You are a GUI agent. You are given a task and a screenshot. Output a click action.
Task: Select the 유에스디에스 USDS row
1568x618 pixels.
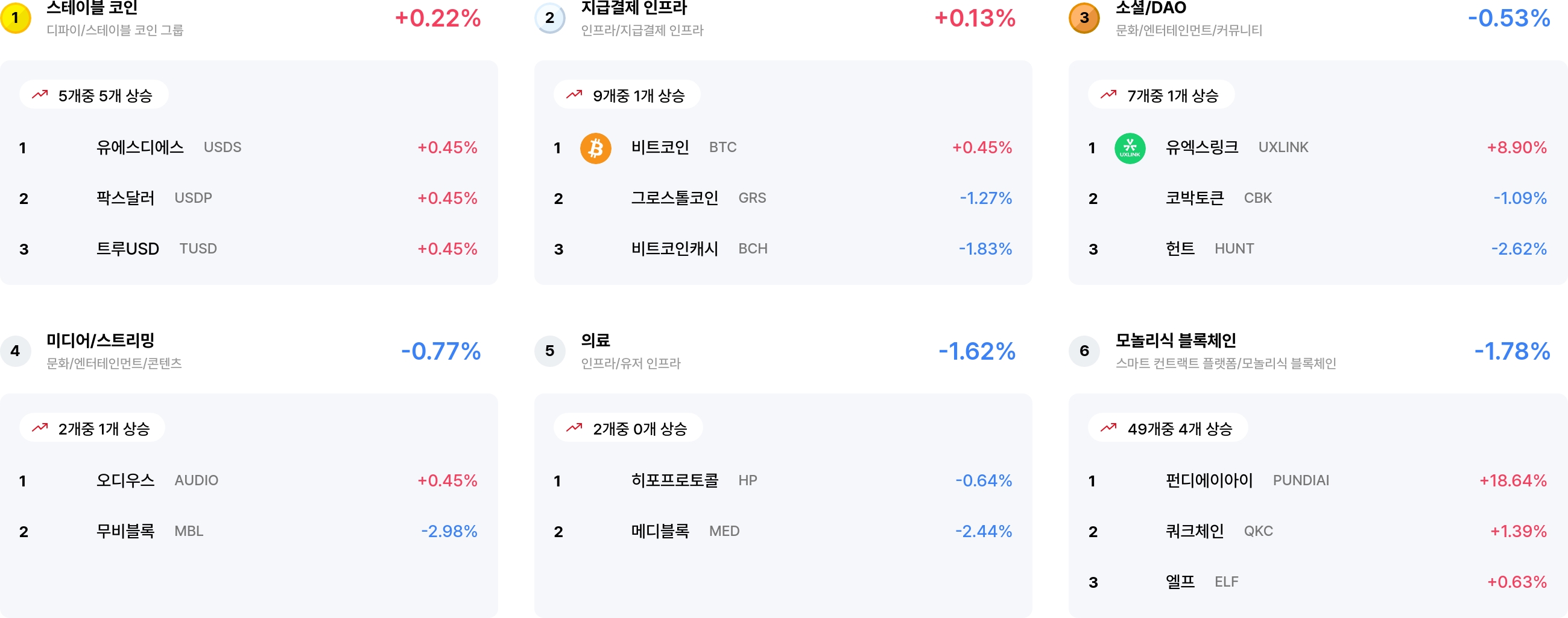(x=248, y=147)
